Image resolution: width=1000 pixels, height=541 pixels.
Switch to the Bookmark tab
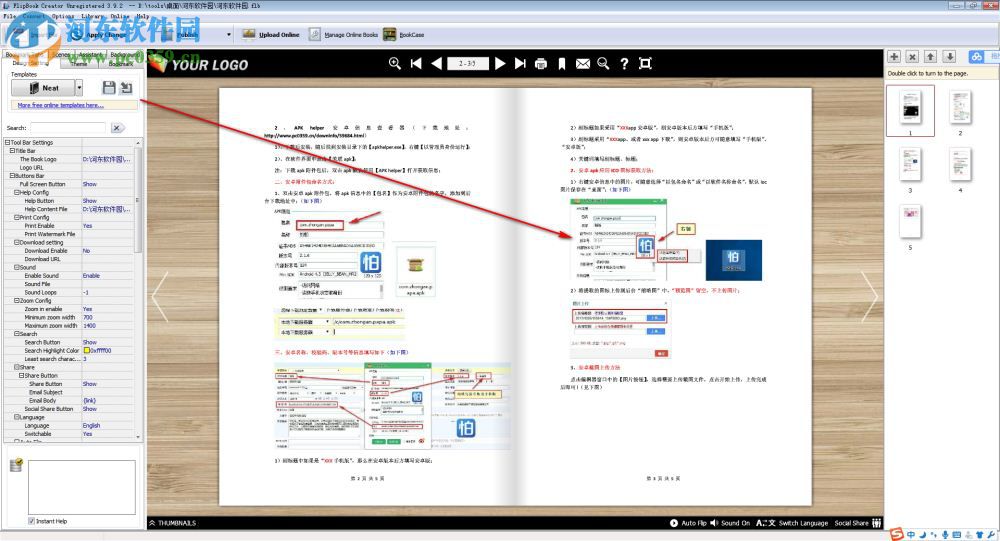[121, 64]
